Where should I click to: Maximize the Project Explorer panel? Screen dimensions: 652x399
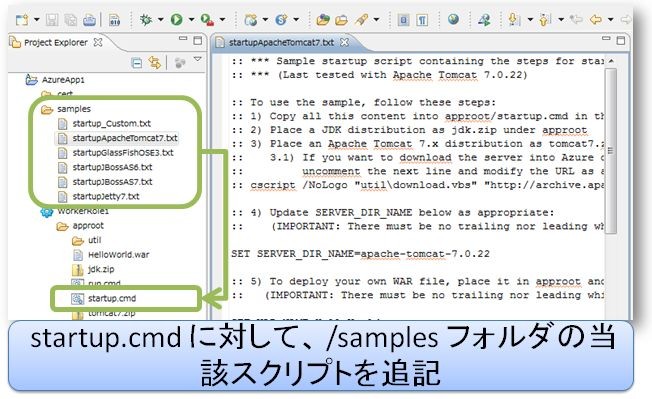198,40
